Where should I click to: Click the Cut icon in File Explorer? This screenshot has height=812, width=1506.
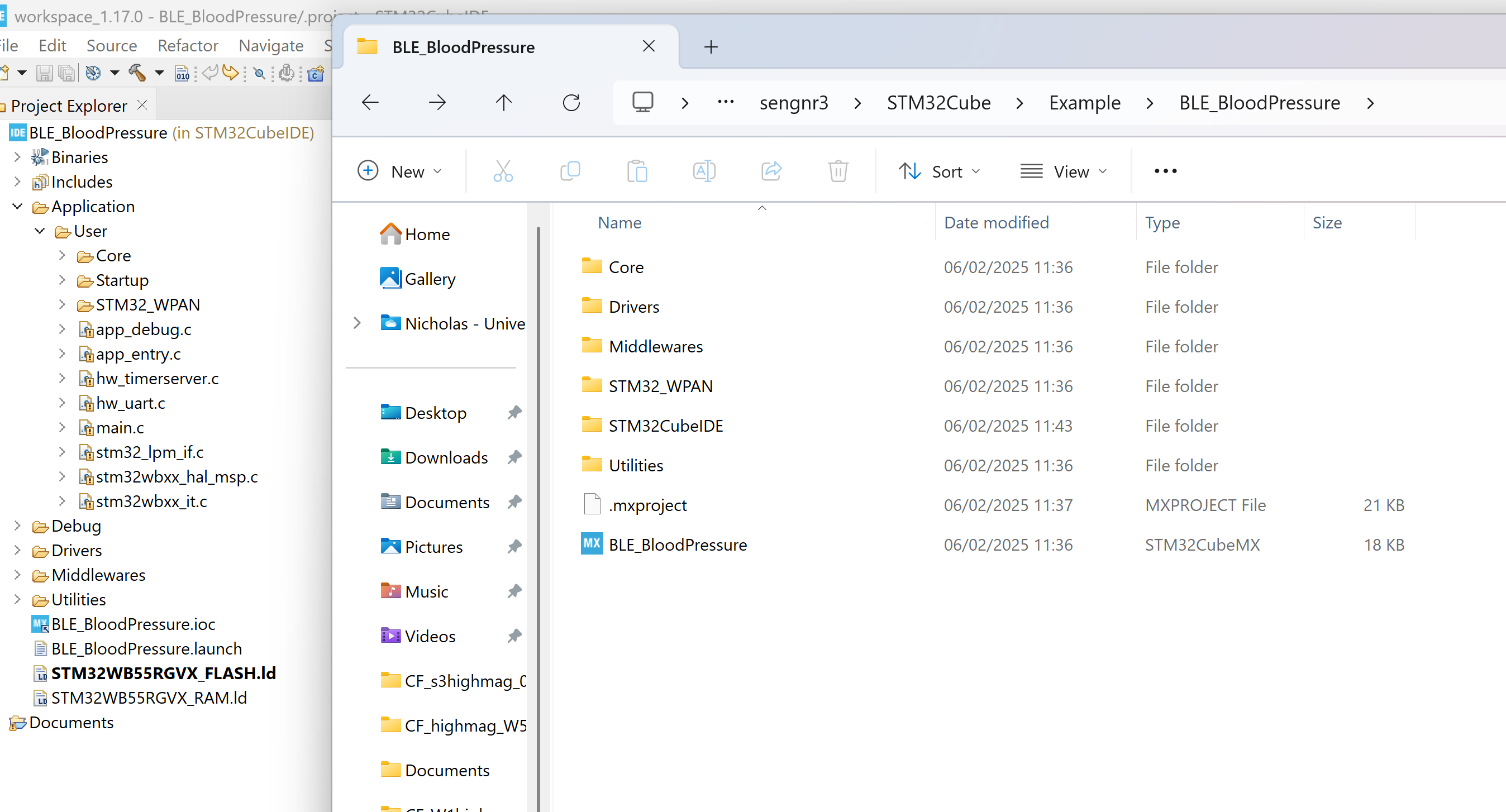pos(503,171)
